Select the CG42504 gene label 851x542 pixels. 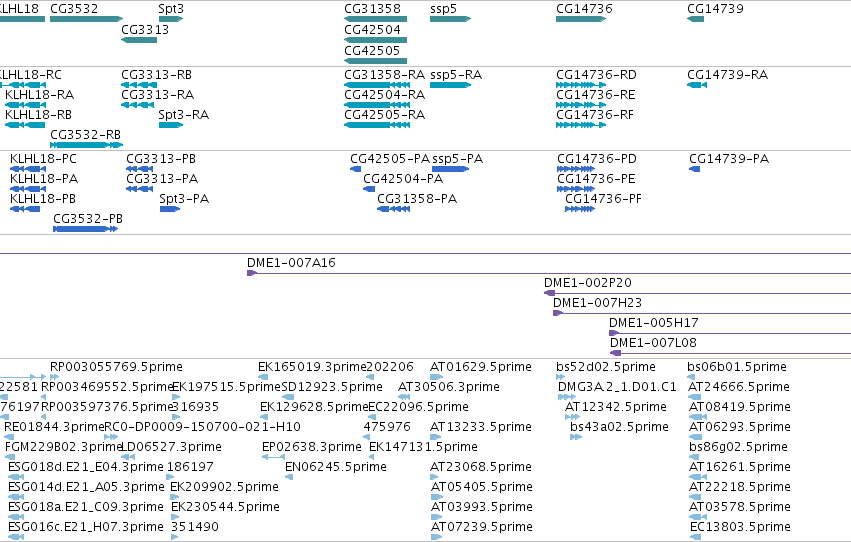(x=372, y=30)
